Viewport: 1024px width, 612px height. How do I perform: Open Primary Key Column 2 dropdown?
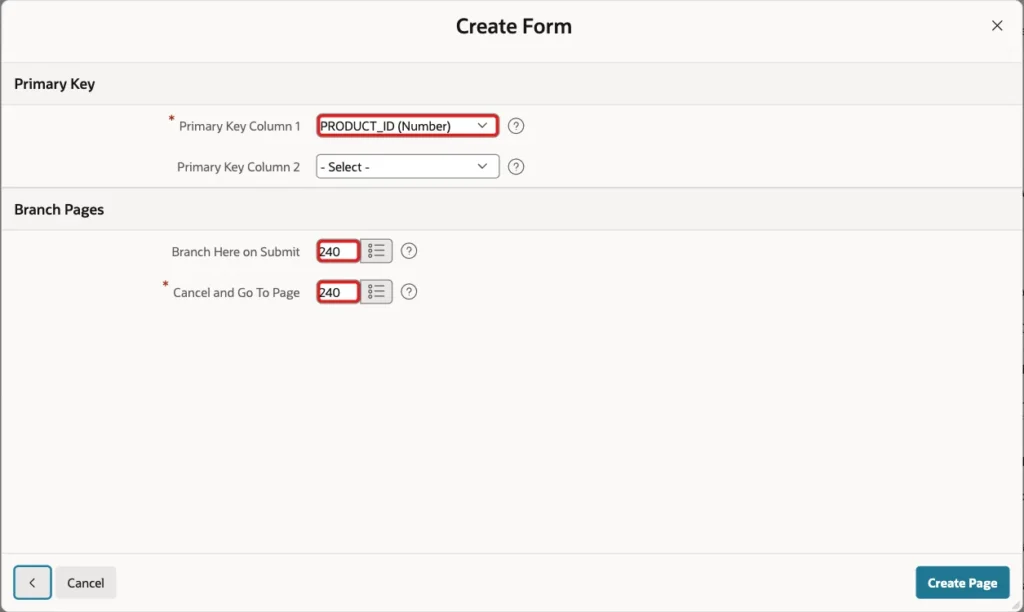pos(408,167)
